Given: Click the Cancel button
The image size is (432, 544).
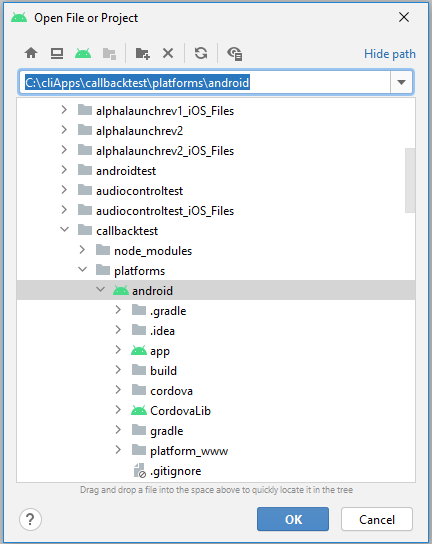Looking at the screenshot, I should pyautogui.click(x=377, y=519).
